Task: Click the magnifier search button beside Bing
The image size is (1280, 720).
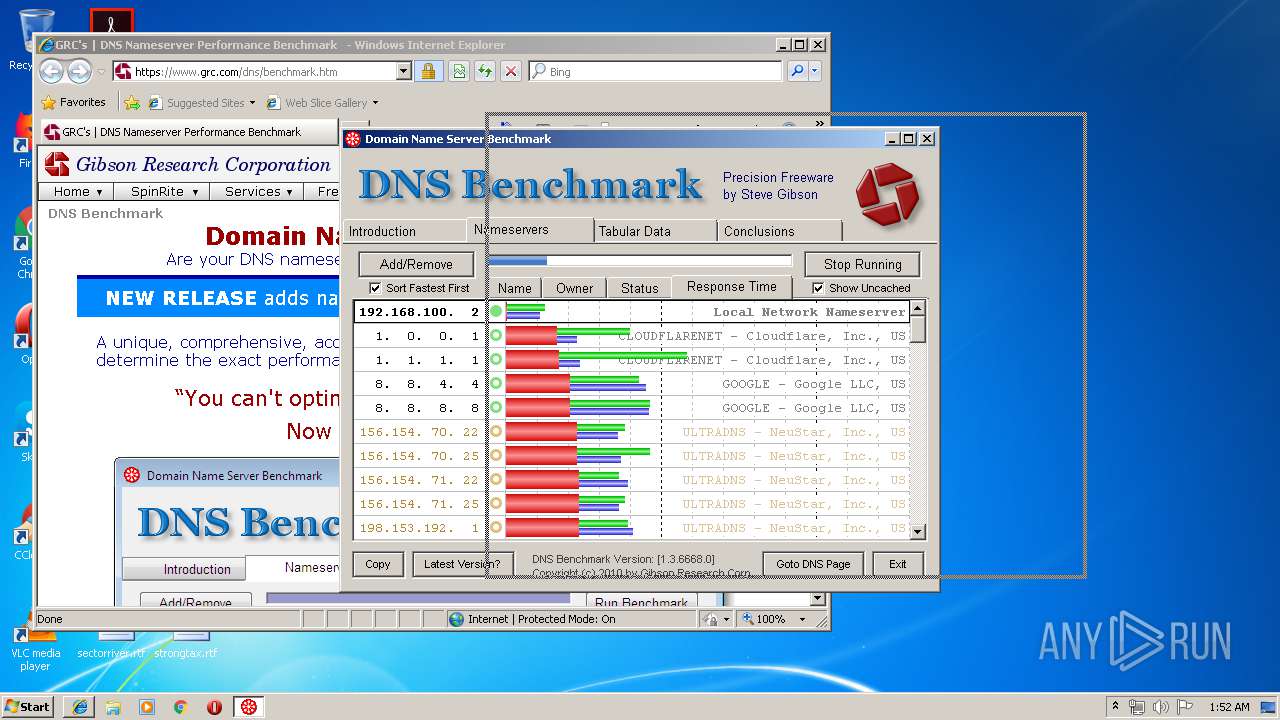Action: 796,71
